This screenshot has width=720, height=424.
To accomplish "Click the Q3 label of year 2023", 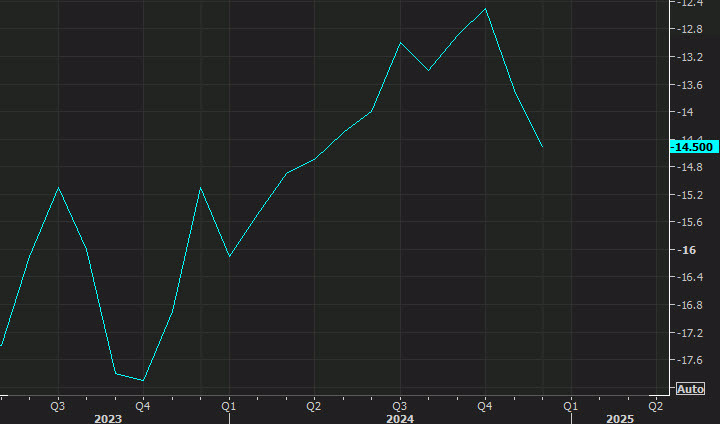I will [57, 406].
